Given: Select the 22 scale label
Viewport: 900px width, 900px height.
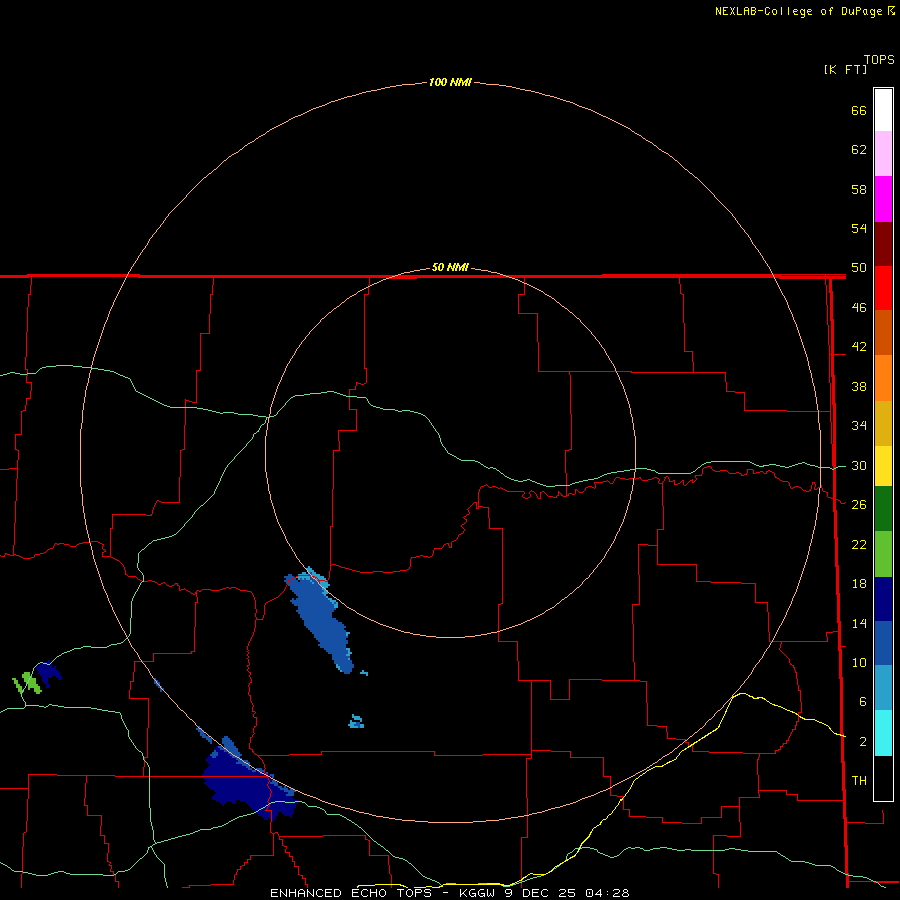Looking at the screenshot, I should (x=859, y=544).
